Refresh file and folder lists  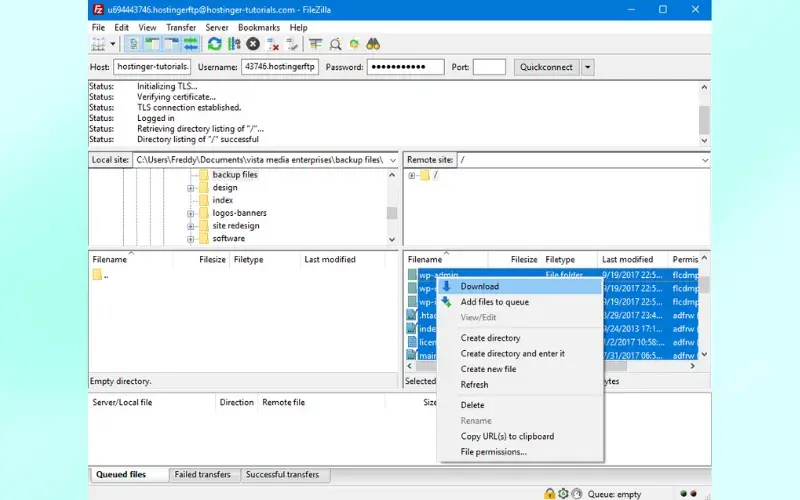tap(215, 44)
